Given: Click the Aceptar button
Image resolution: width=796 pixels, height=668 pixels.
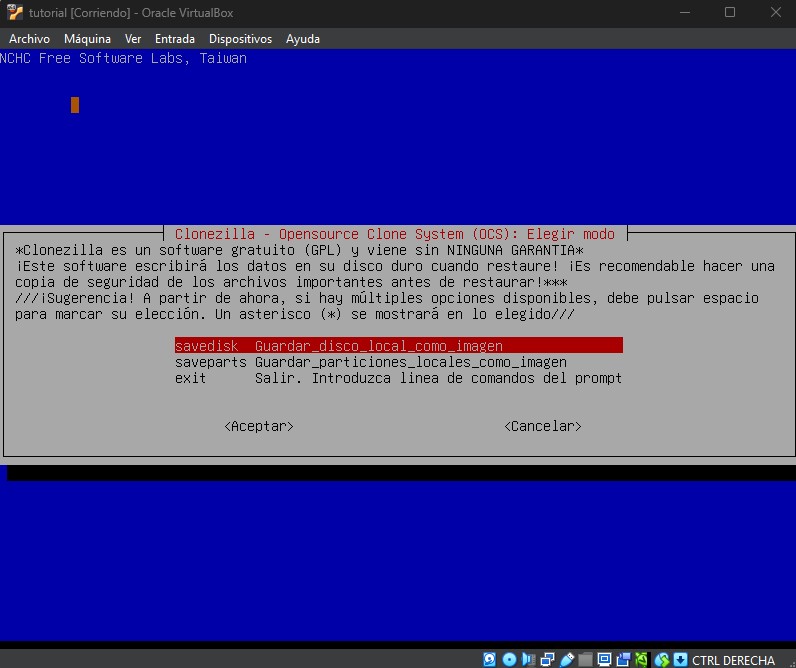Looking at the screenshot, I should pos(259,426).
